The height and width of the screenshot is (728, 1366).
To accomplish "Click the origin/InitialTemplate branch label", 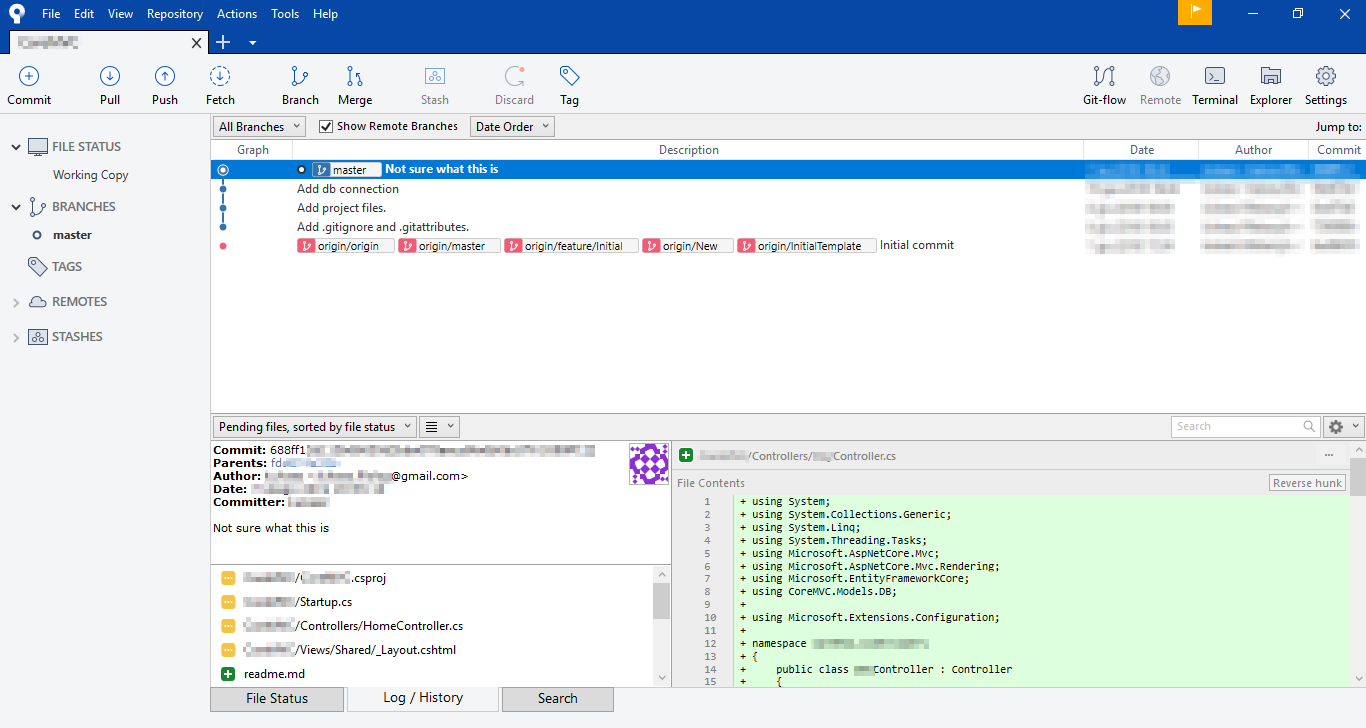I will 807,246.
